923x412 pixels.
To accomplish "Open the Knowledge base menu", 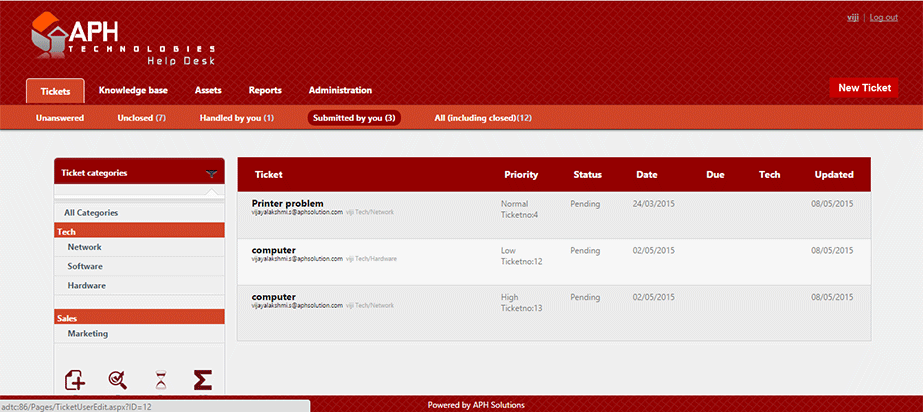I will point(133,90).
